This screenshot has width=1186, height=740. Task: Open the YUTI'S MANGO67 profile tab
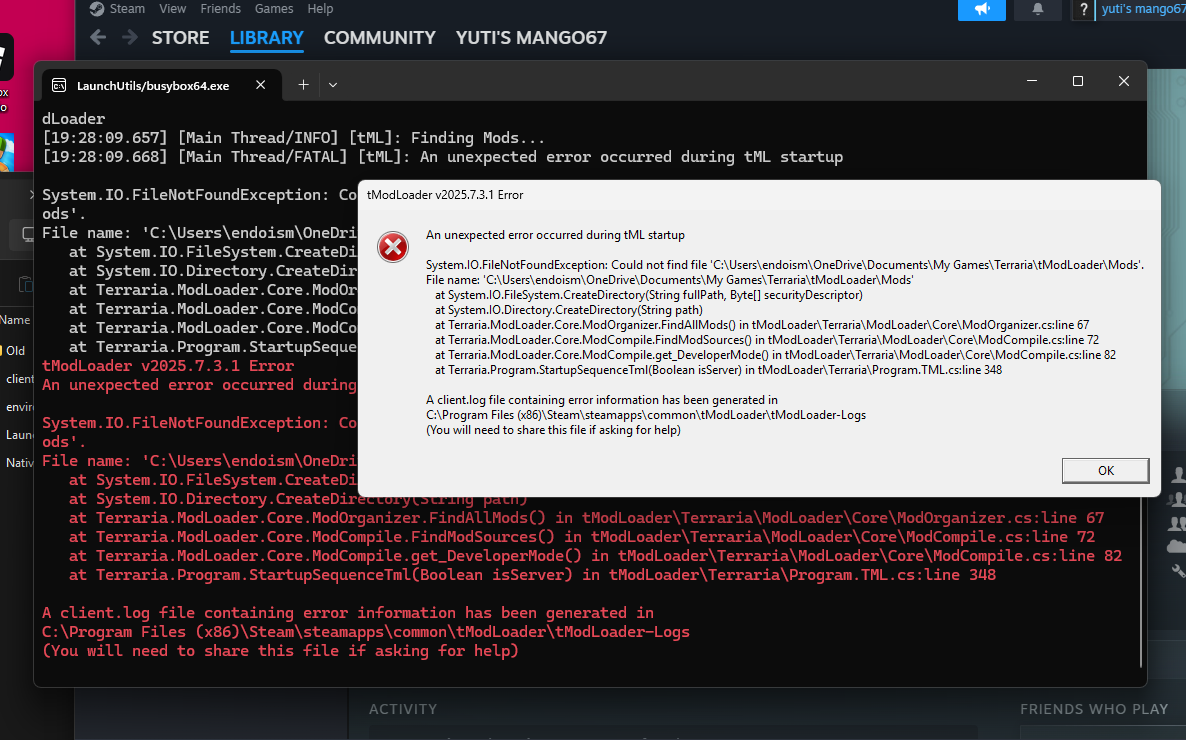531,38
